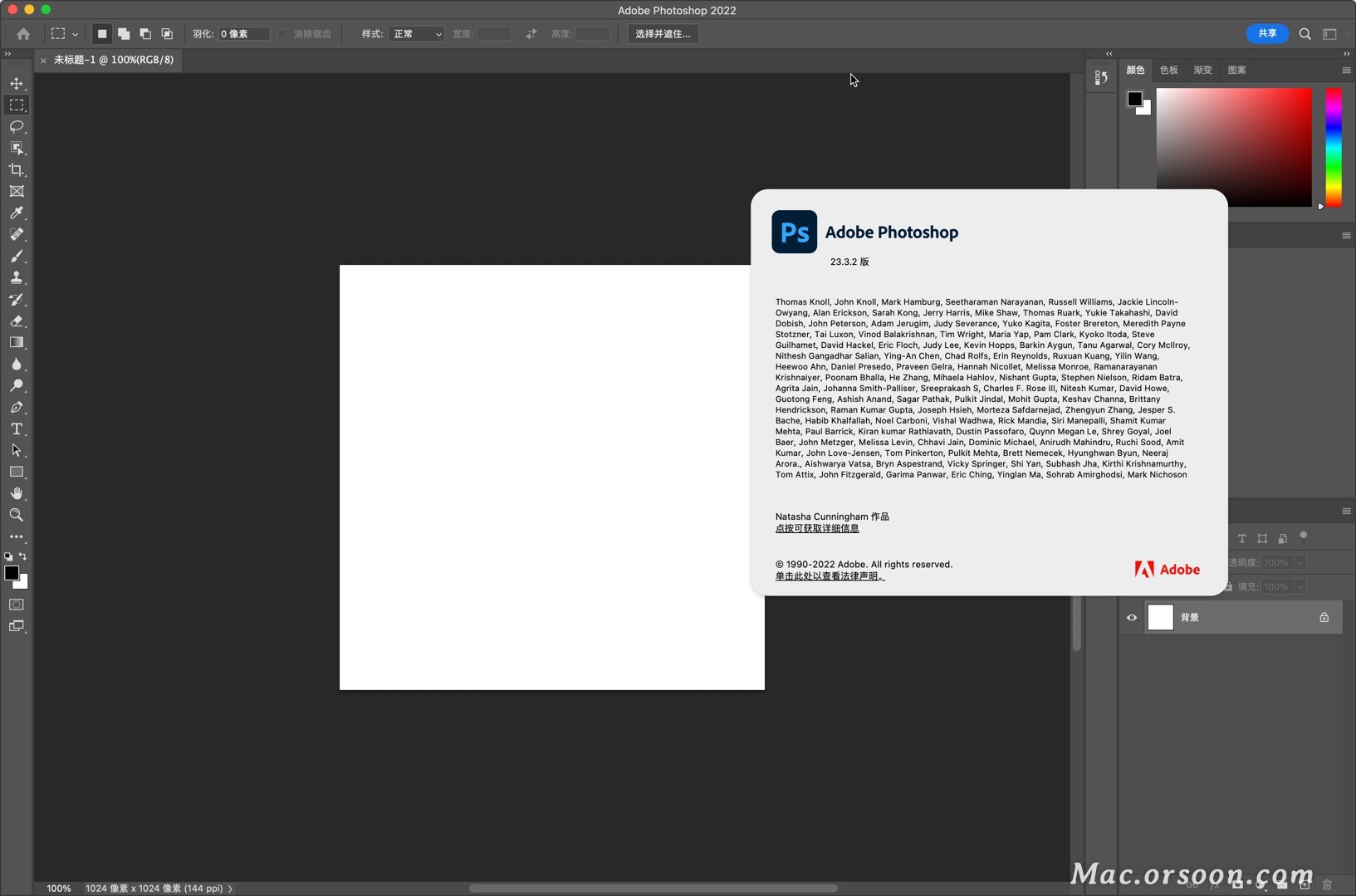The height and width of the screenshot is (896, 1356).
Task: Open the layer opacity (不透明度) dropdown arrow
Action: pyautogui.click(x=1300, y=562)
